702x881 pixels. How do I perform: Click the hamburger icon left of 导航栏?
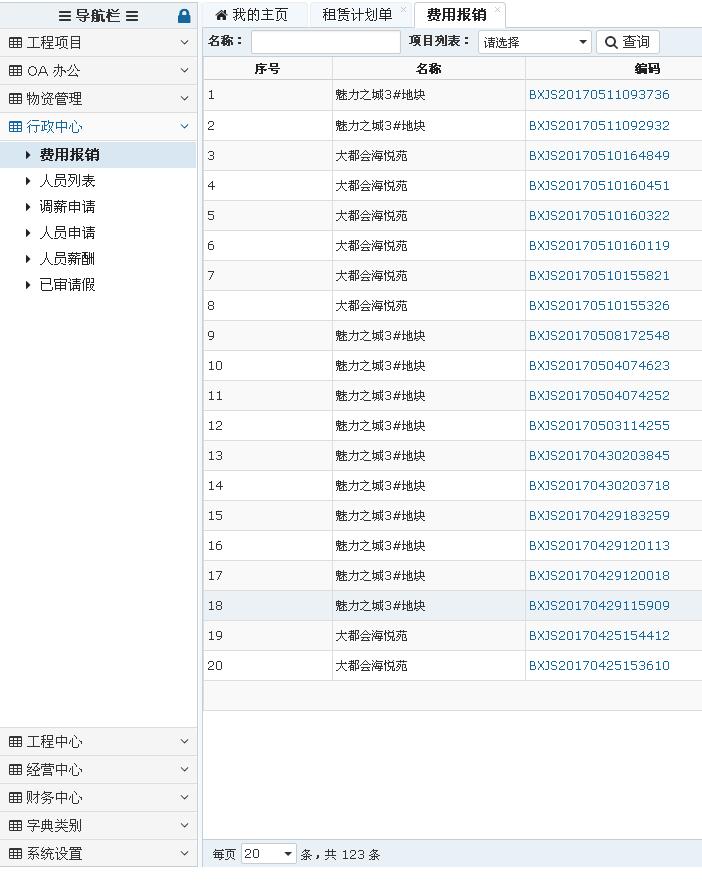click(65, 16)
